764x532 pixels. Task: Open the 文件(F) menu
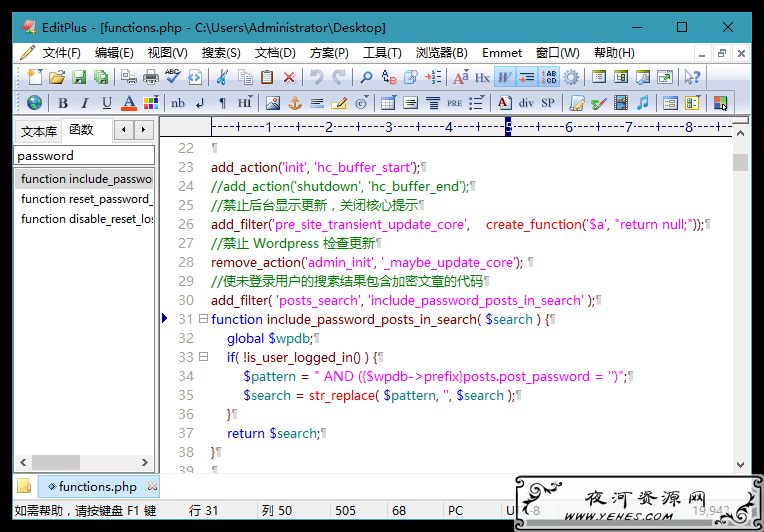61,53
